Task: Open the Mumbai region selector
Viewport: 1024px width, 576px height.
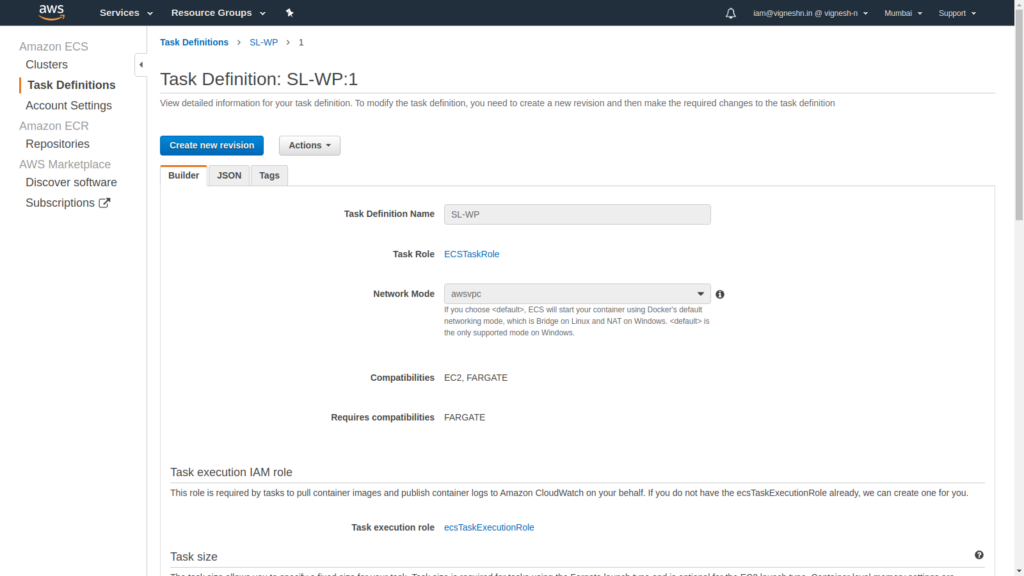Action: point(903,13)
